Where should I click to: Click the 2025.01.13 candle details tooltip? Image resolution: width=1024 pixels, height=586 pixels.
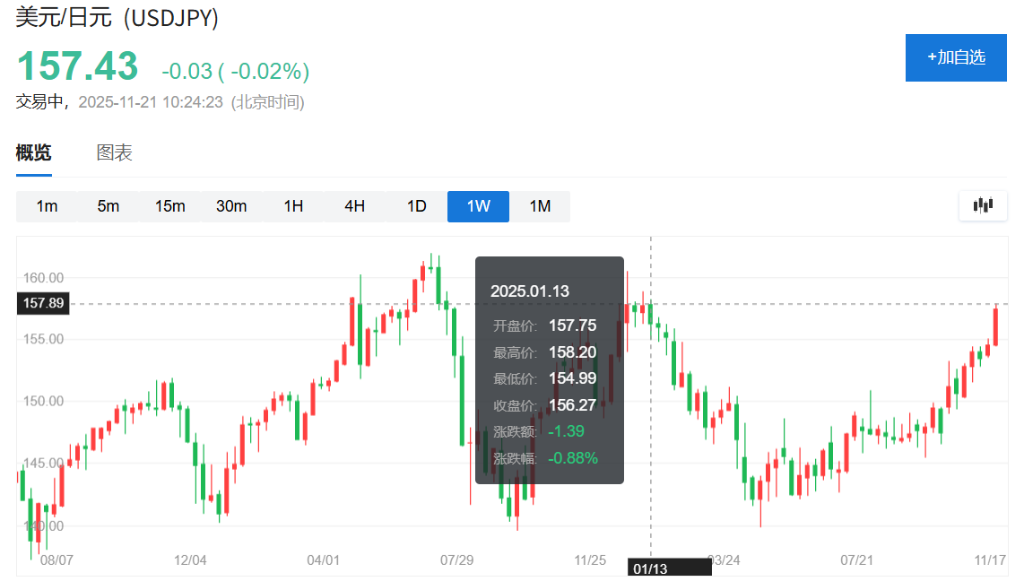(549, 370)
